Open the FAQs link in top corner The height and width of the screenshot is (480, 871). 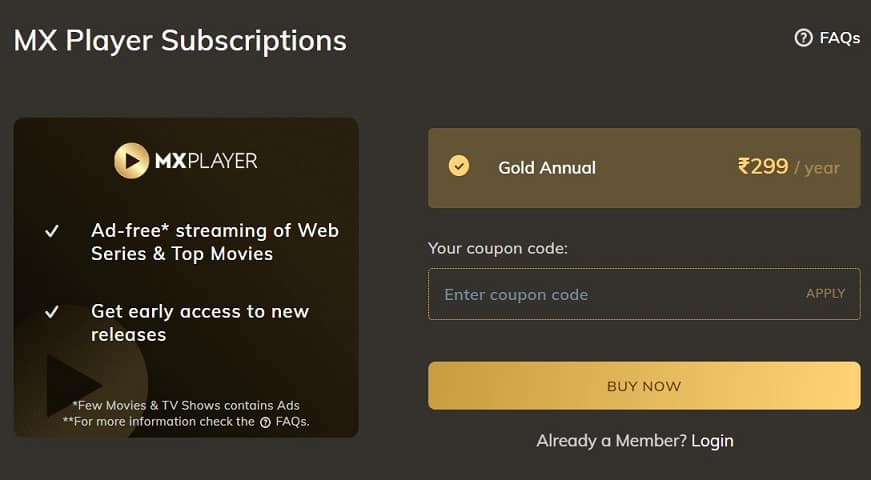coord(839,38)
